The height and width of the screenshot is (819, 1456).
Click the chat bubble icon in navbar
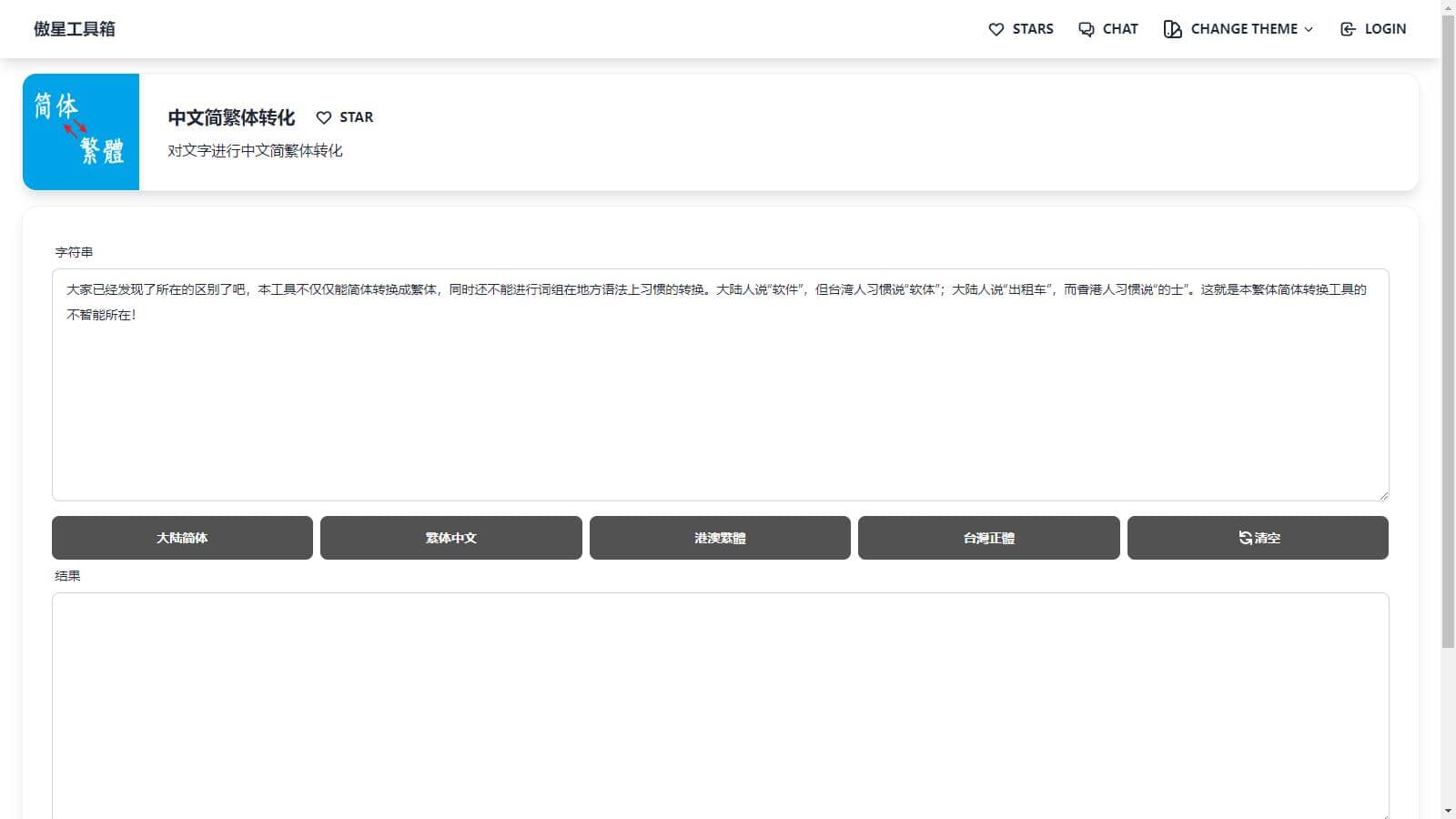click(x=1086, y=29)
